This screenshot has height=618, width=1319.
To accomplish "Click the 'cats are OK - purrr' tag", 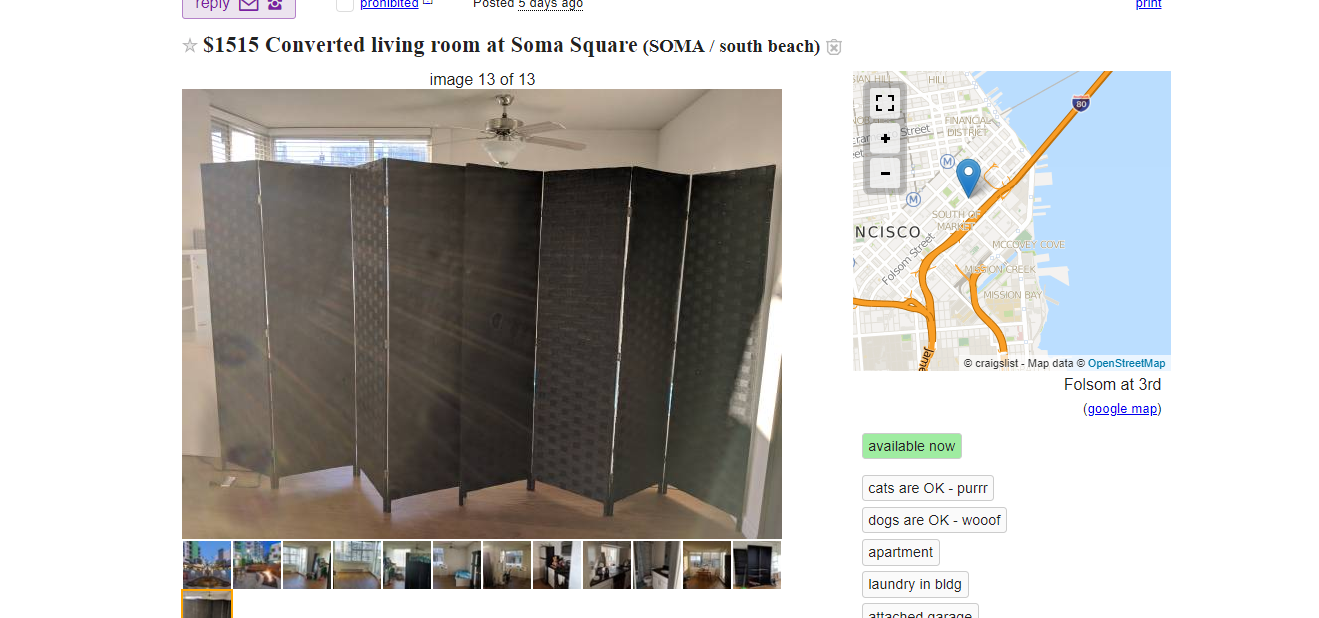I will [x=928, y=488].
